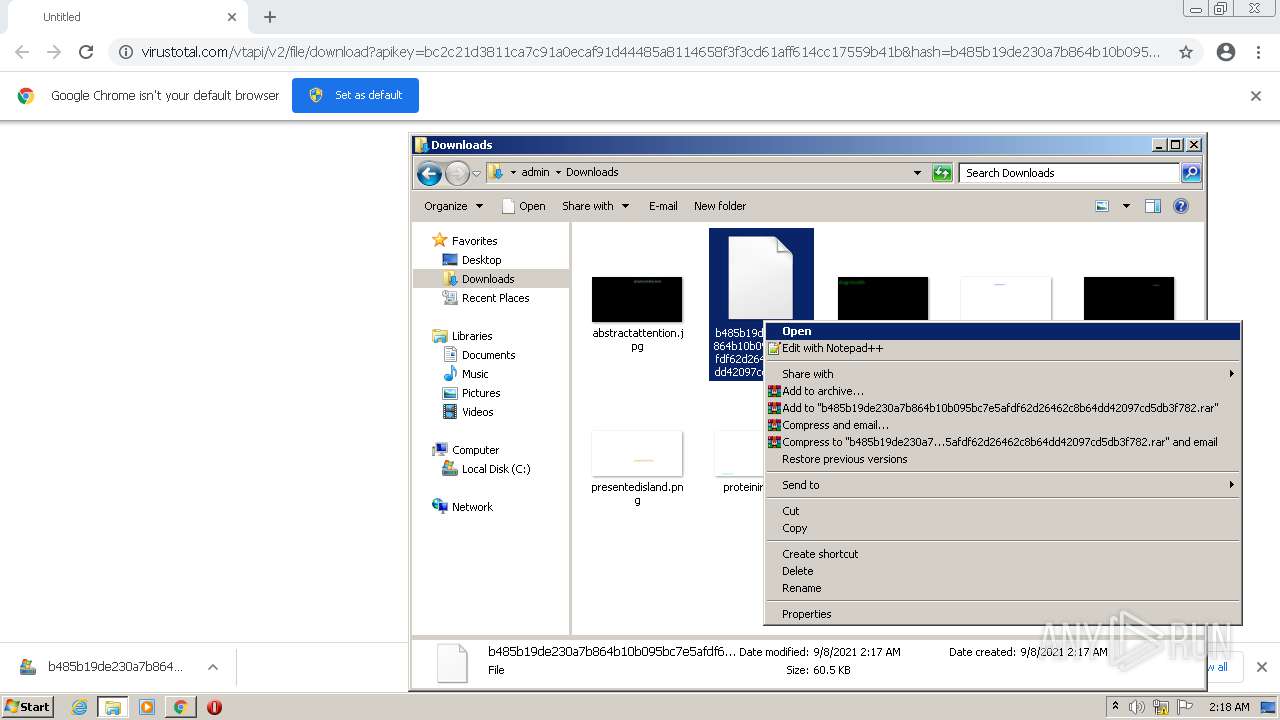Click Open in the Explorer toolbar
The image size is (1280, 720).
523,206
